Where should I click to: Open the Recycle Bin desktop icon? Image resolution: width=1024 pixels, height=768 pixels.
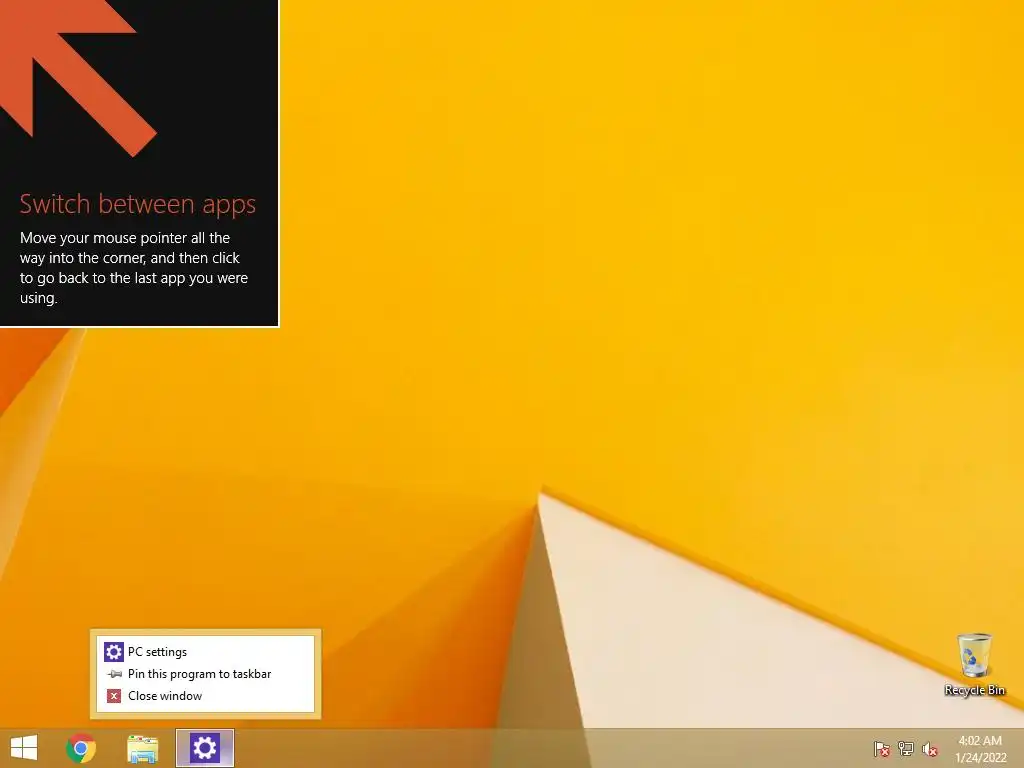click(x=974, y=664)
